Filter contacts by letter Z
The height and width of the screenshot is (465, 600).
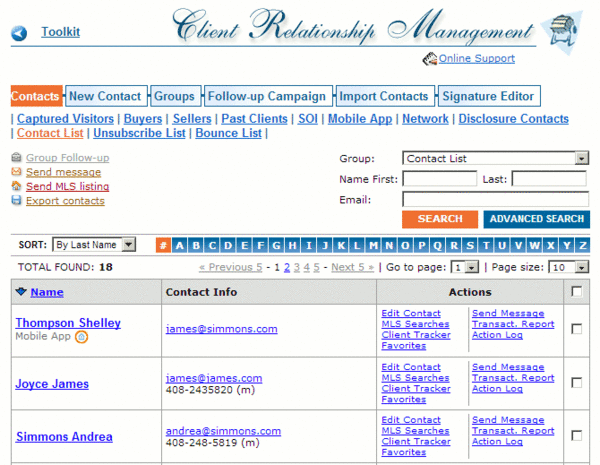583,245
